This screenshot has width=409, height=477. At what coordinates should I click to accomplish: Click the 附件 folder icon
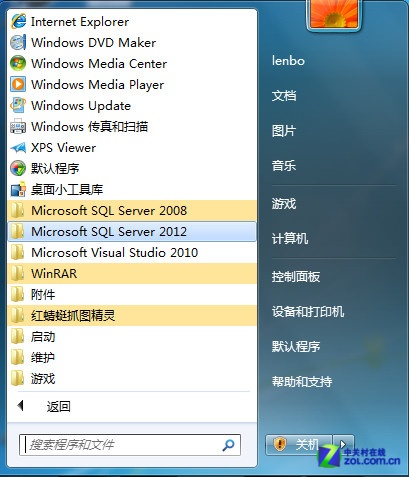17,294
